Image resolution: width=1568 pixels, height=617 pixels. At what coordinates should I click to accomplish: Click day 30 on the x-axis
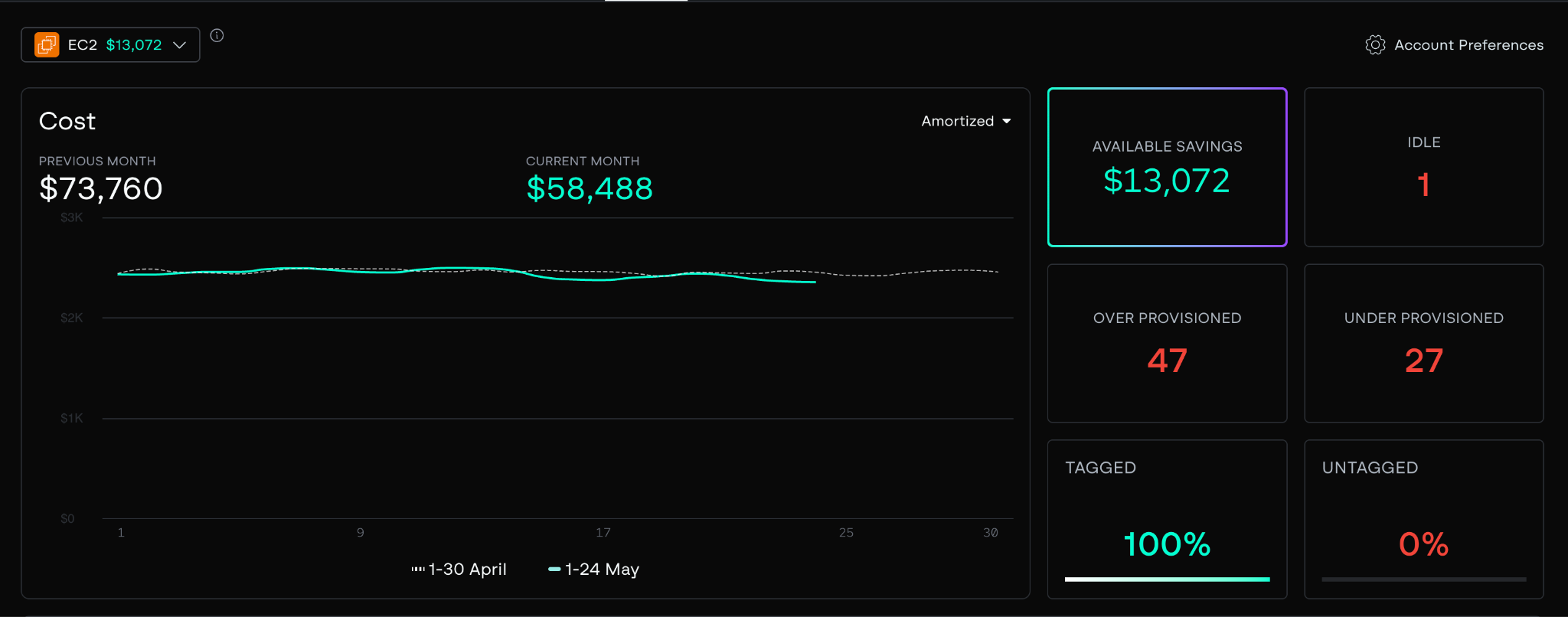[991, 532]
